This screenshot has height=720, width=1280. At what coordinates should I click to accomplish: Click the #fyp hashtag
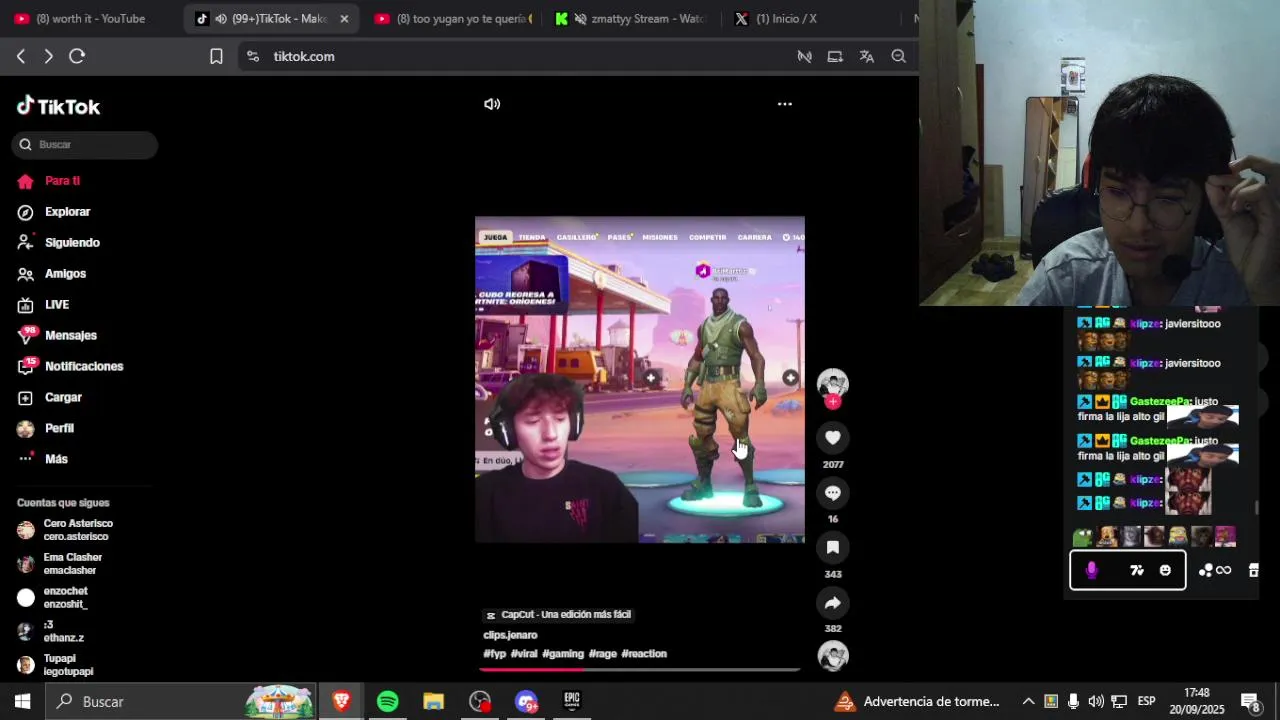coord(495,654)
